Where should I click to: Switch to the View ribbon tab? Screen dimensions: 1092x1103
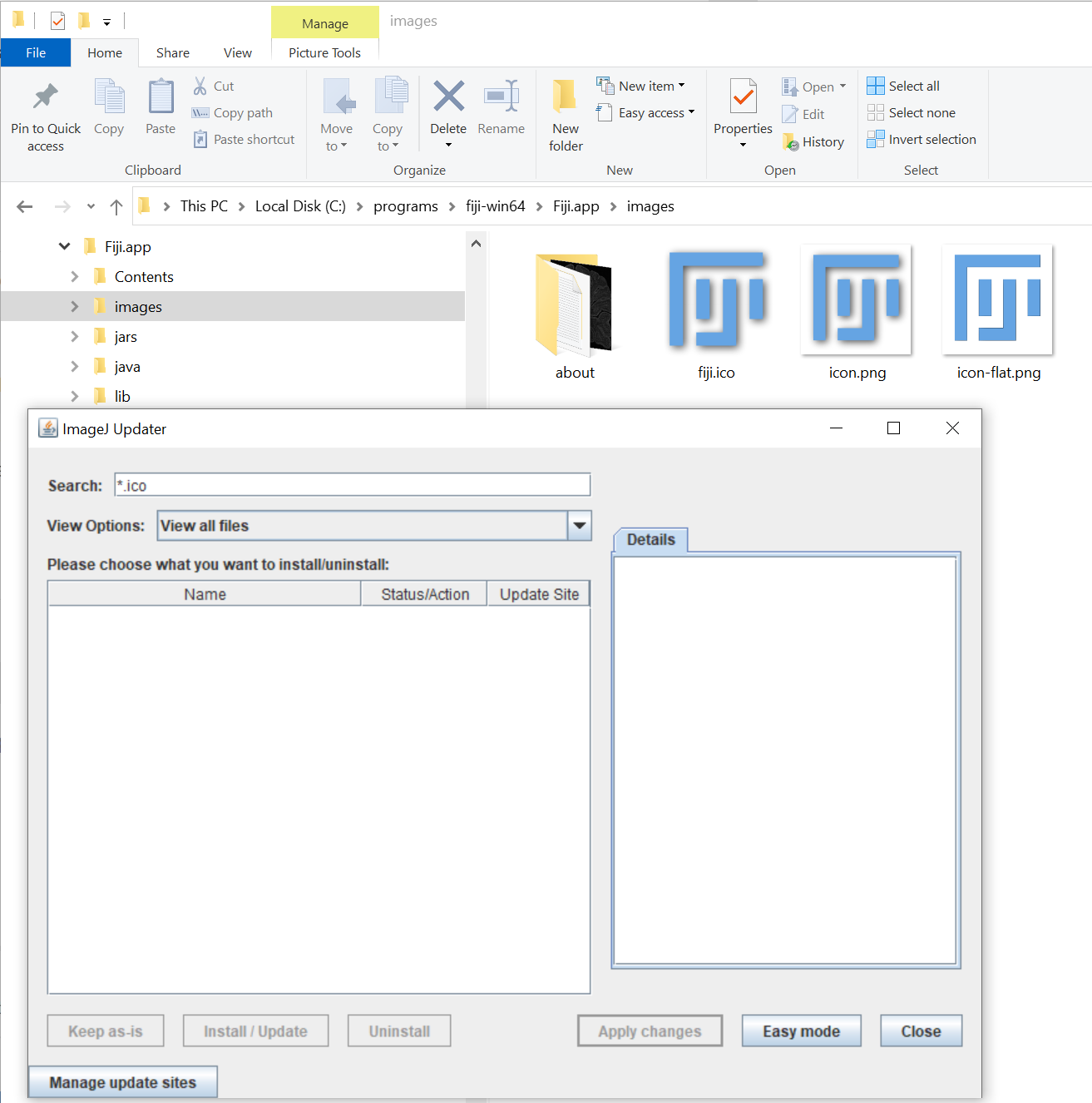click(x=237, y=52)
